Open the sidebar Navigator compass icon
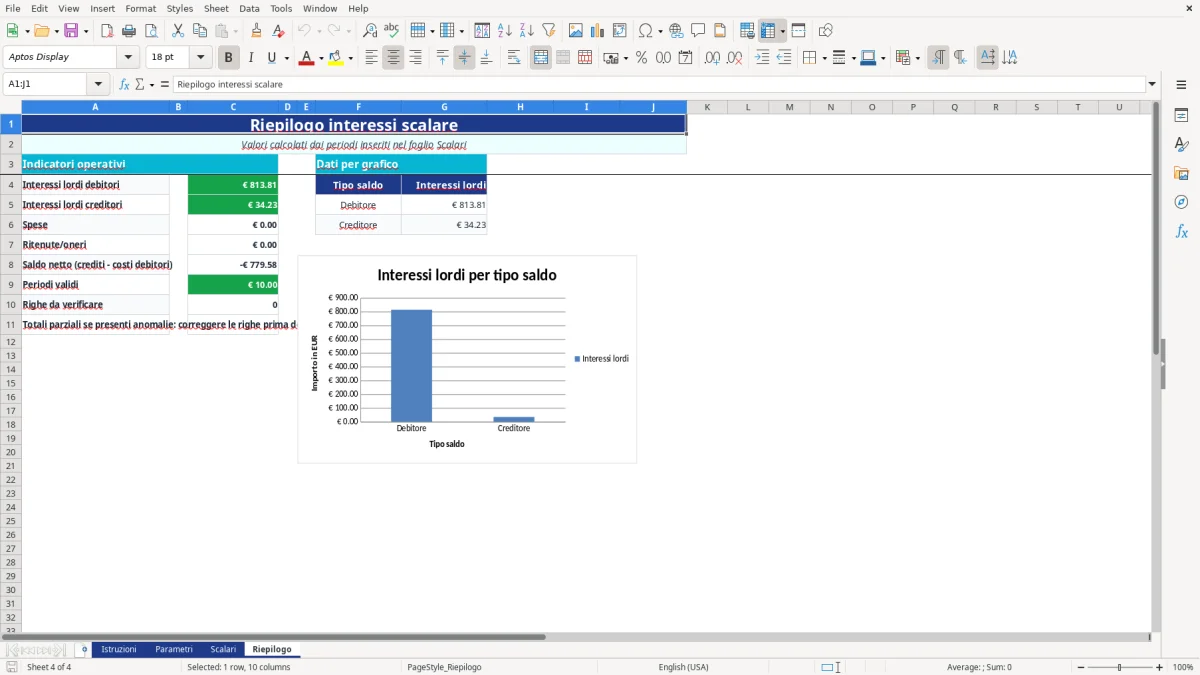 (x=1181, y=202)
